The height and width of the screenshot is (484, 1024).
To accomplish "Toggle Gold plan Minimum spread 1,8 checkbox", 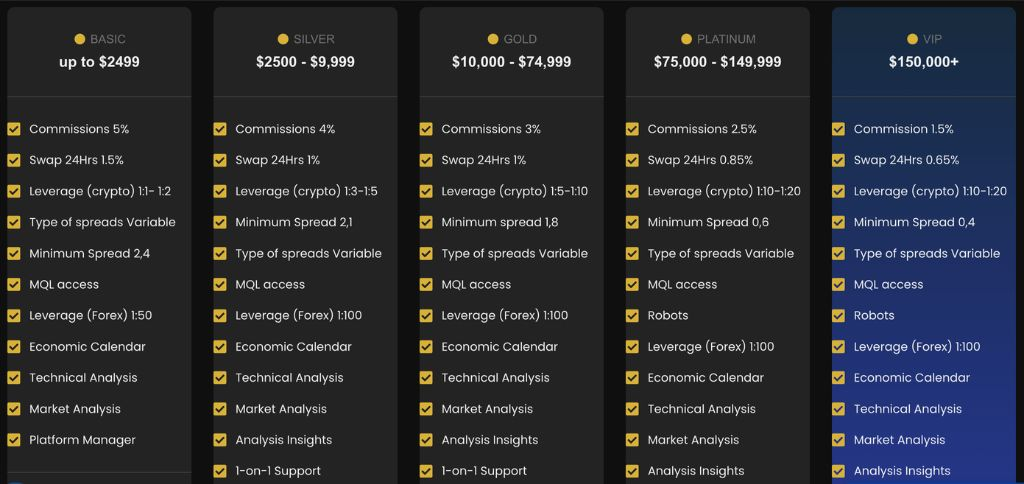I will click(x=426, y=222).
